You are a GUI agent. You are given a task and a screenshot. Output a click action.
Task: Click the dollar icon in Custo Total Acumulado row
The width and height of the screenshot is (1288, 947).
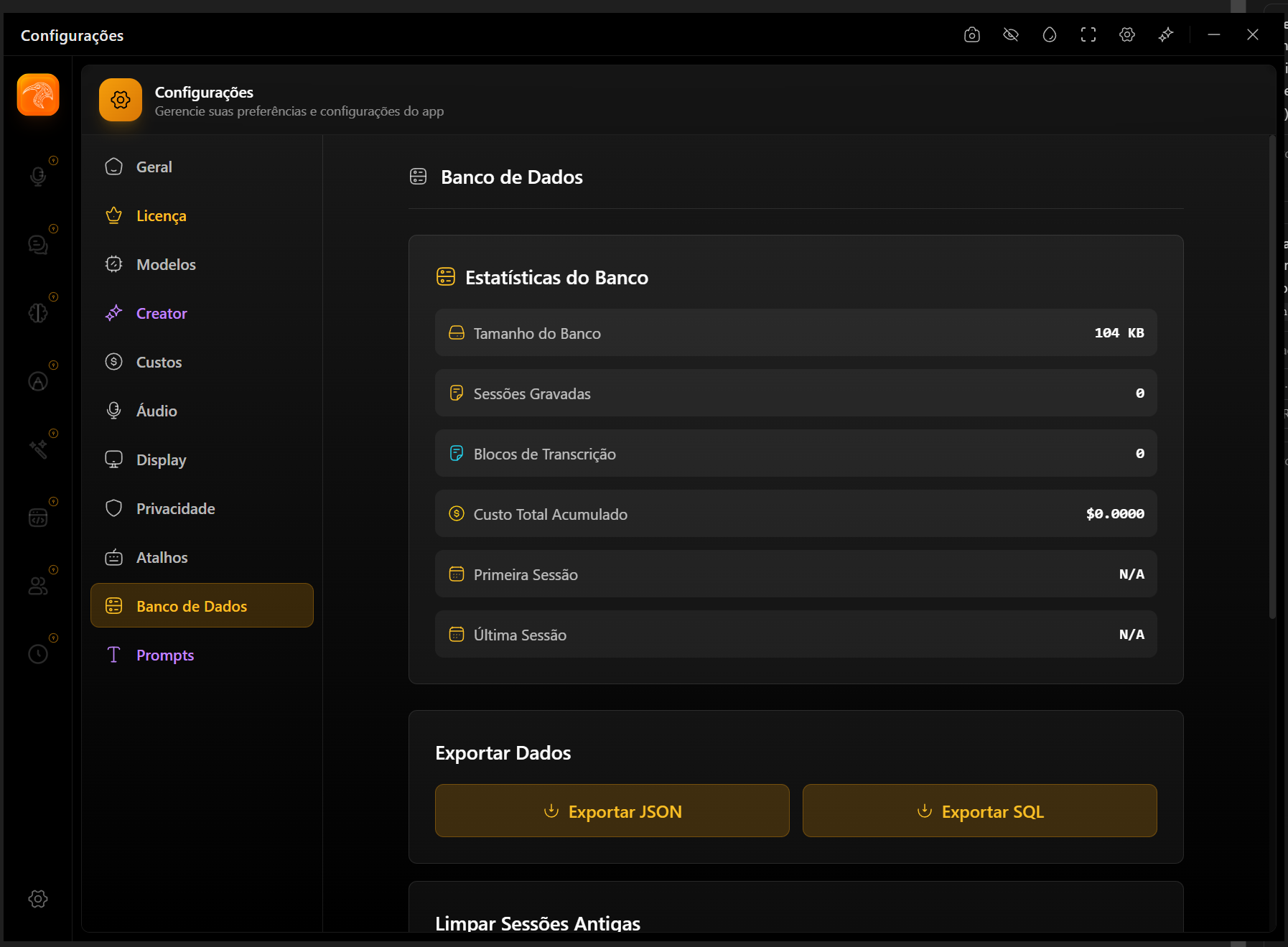click(457, 513)
